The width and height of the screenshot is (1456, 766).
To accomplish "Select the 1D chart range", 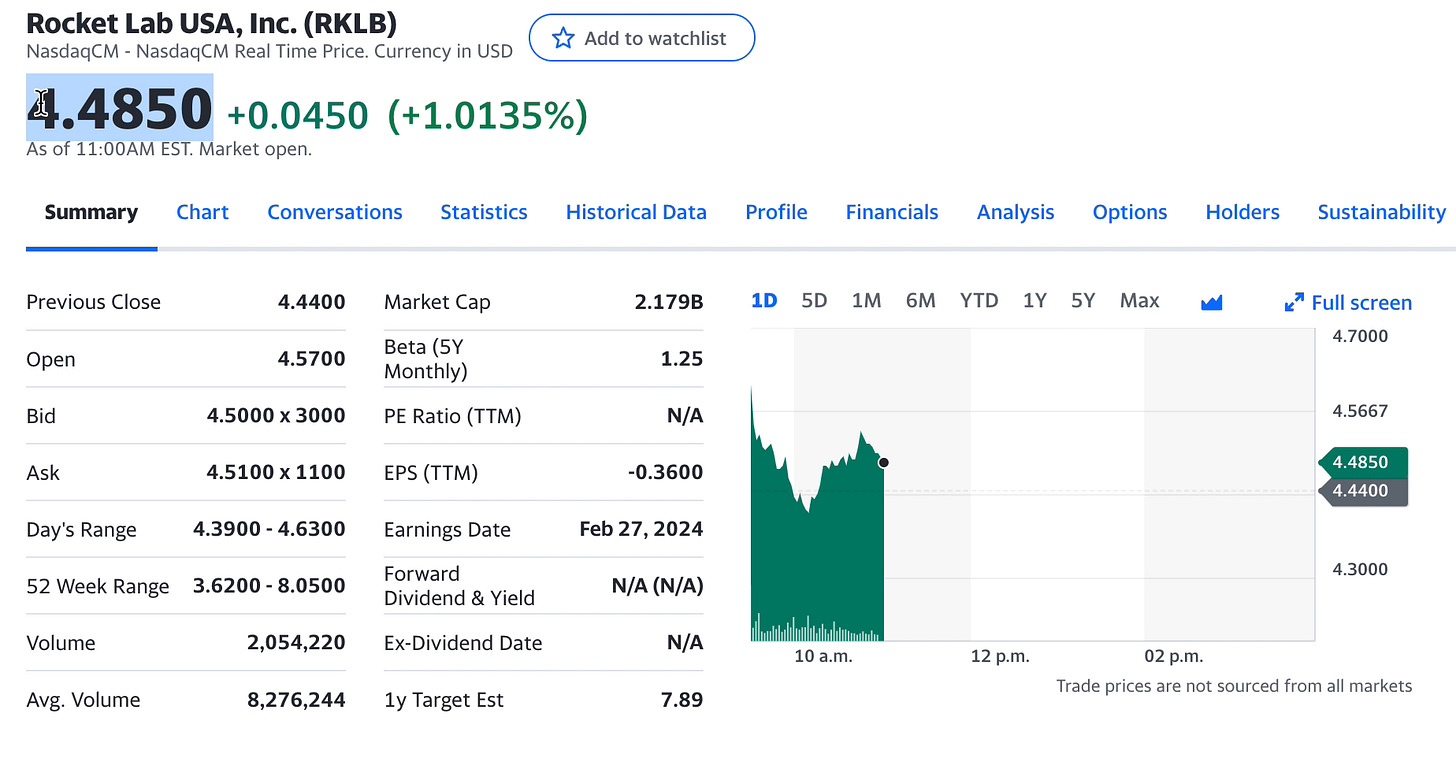I will click(x=764, y=300).
